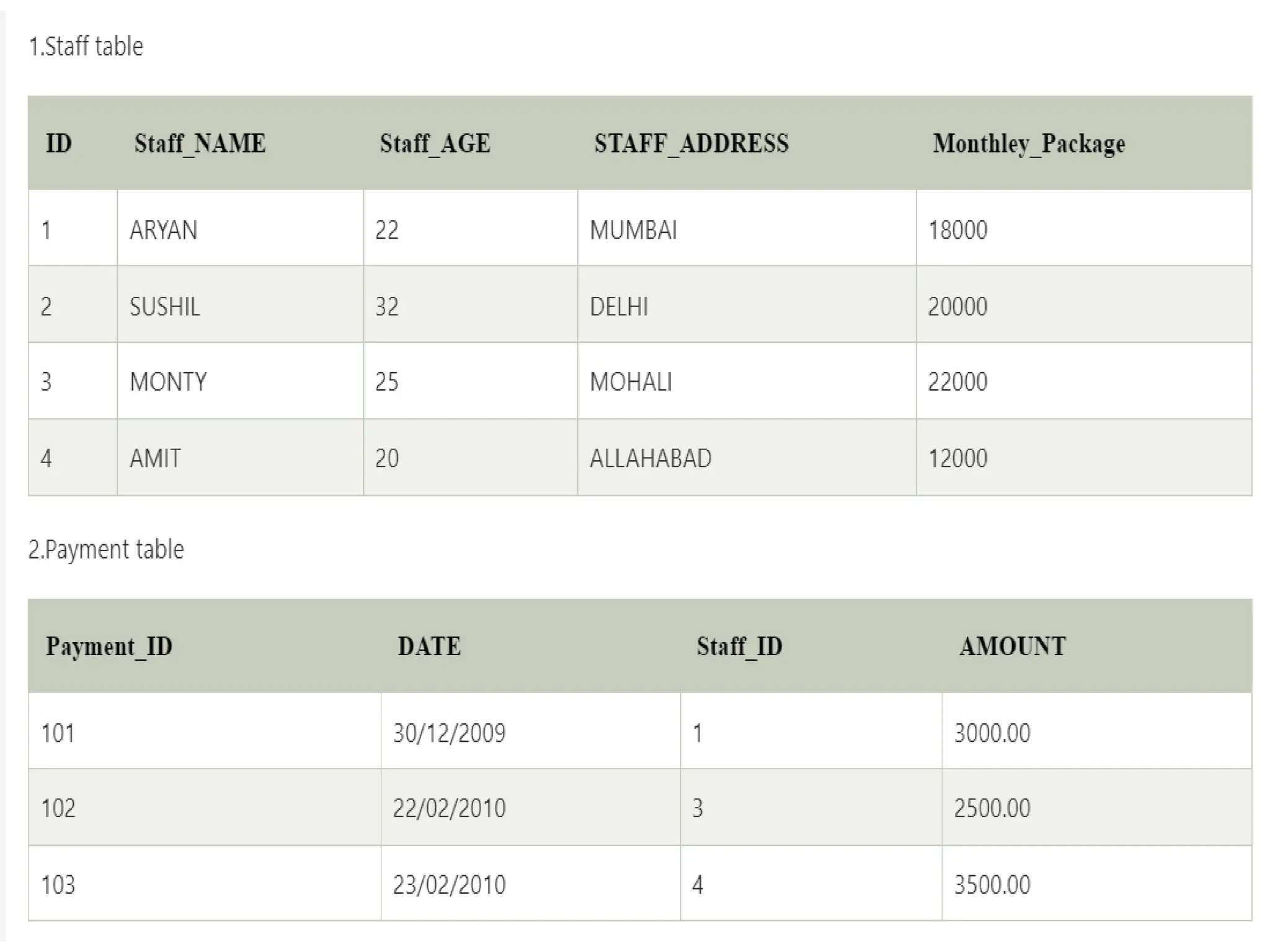Select the payment ID 102 cell
1270x952 pixels.
pyautogui.click(x=58, y=808)
